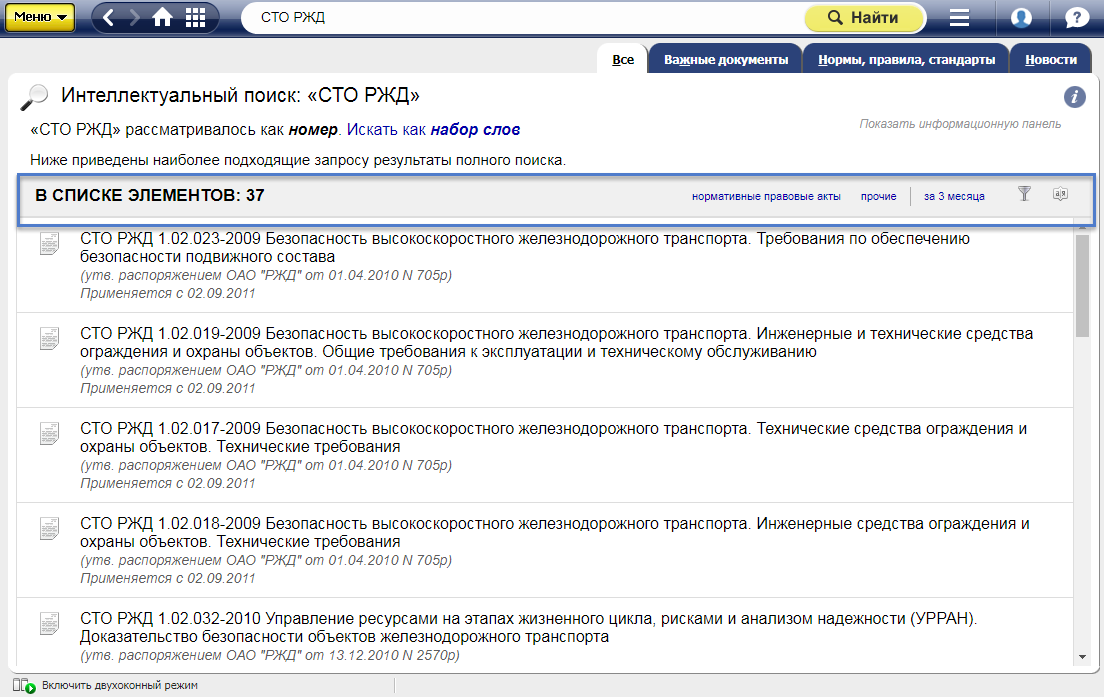Open the funnel filter for the list
The width and height of the screenshot is (1104, 697).
1024,194
